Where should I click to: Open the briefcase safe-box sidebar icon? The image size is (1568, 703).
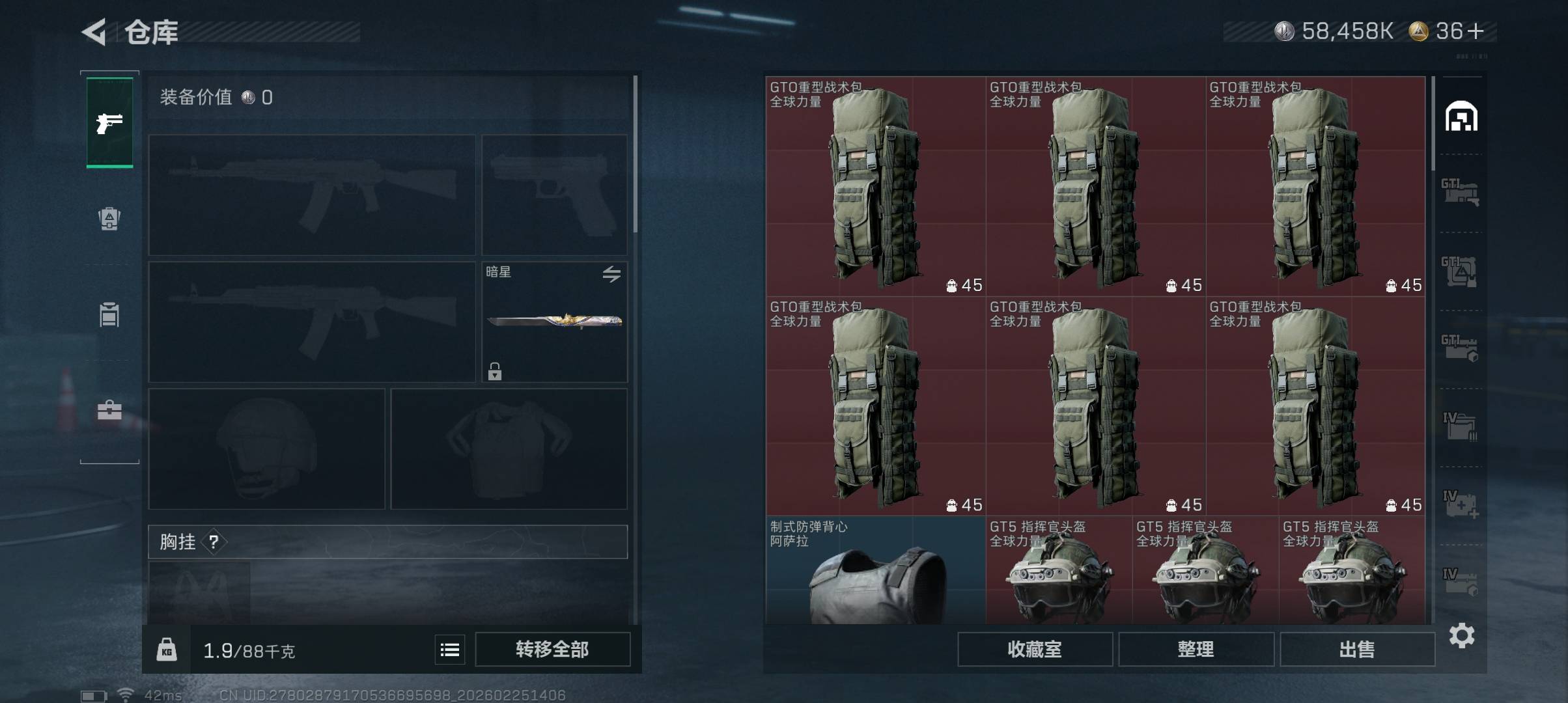pos(109,410)
